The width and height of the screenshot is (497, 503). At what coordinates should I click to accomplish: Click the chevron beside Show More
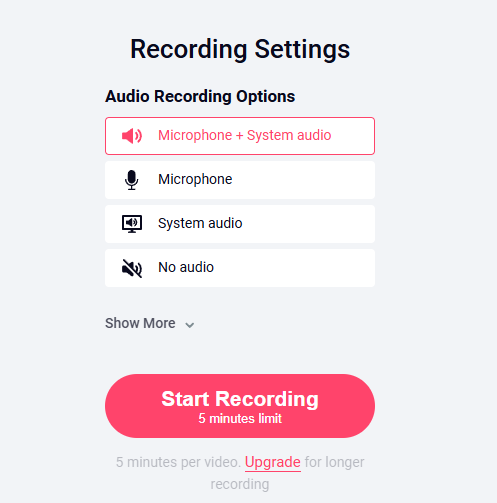[x=190, y=325]
